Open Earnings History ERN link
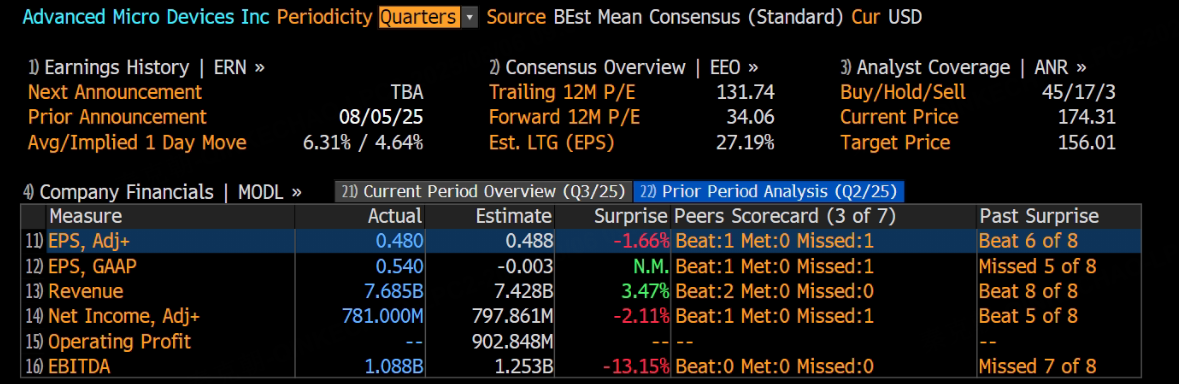The height and width of the screenshot is (384, 1179). [147, 68]
